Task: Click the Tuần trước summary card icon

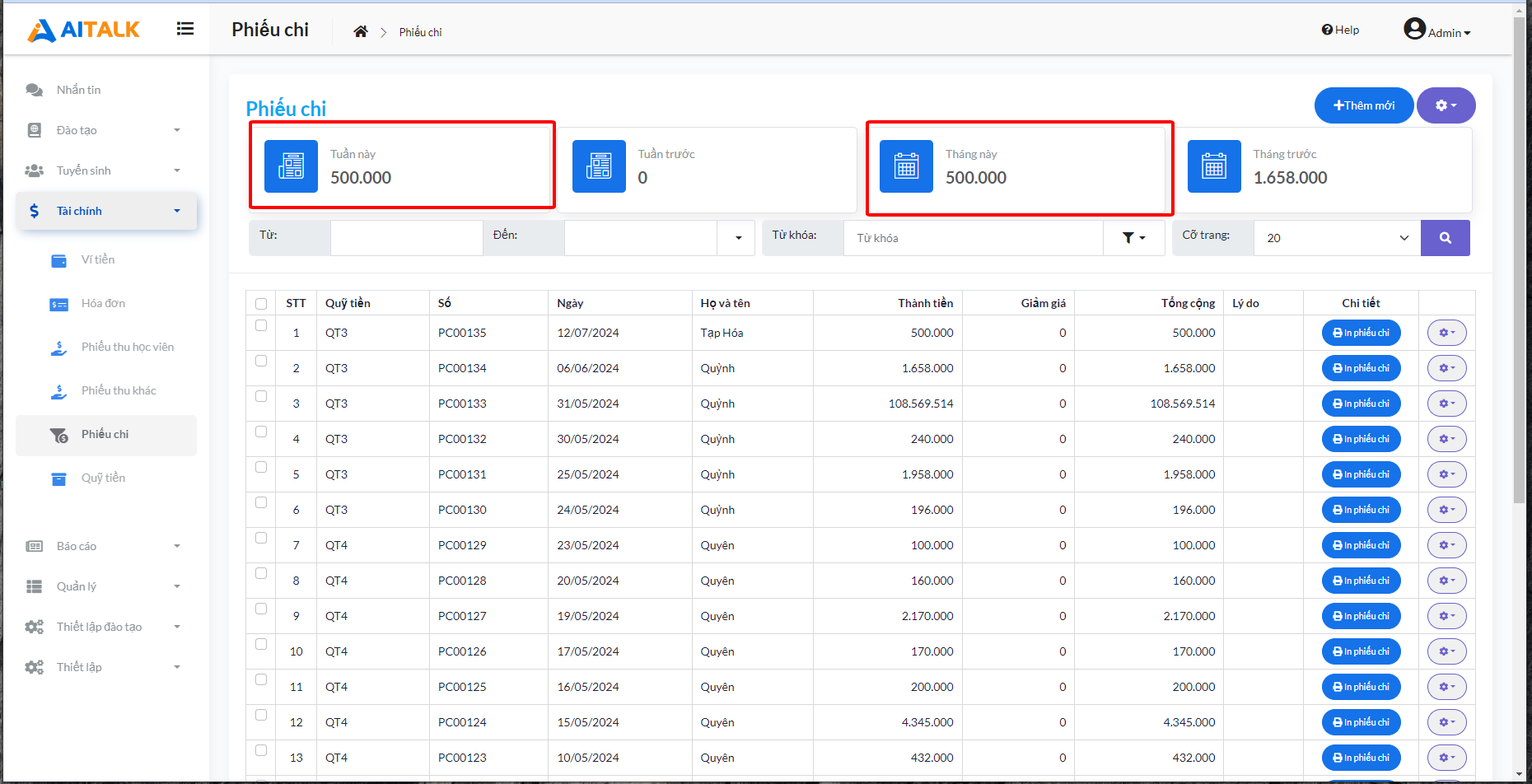Action: coord(599,166)
